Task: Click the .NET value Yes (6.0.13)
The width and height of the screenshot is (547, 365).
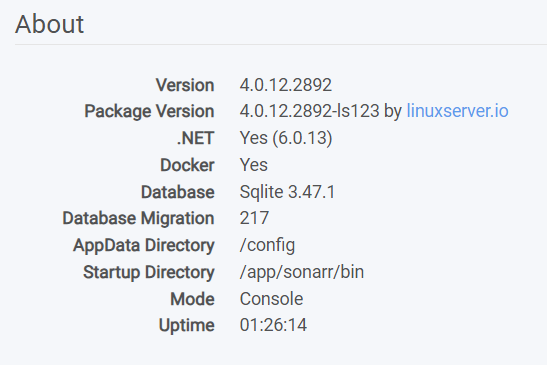Action: point(286,138)
